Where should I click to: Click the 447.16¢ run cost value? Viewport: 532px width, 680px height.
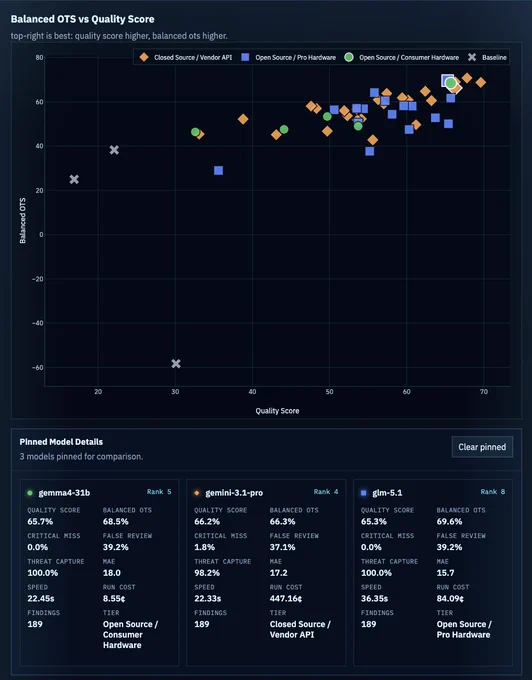(286, 598)
